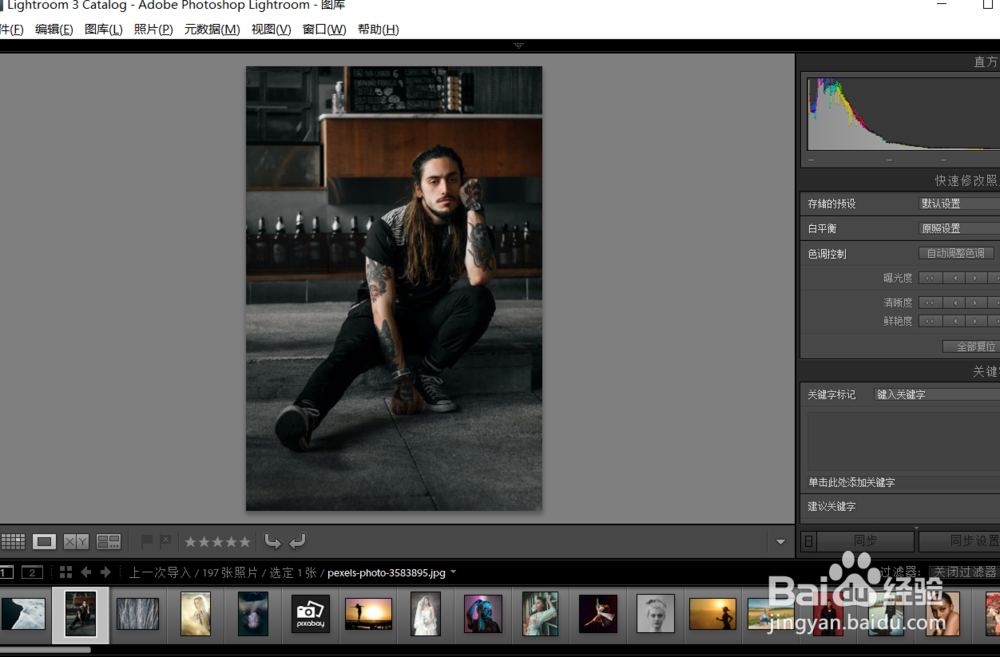Open 文件 menu
The width and height of the screenshot is (1000, 657).
click(11, 29)
